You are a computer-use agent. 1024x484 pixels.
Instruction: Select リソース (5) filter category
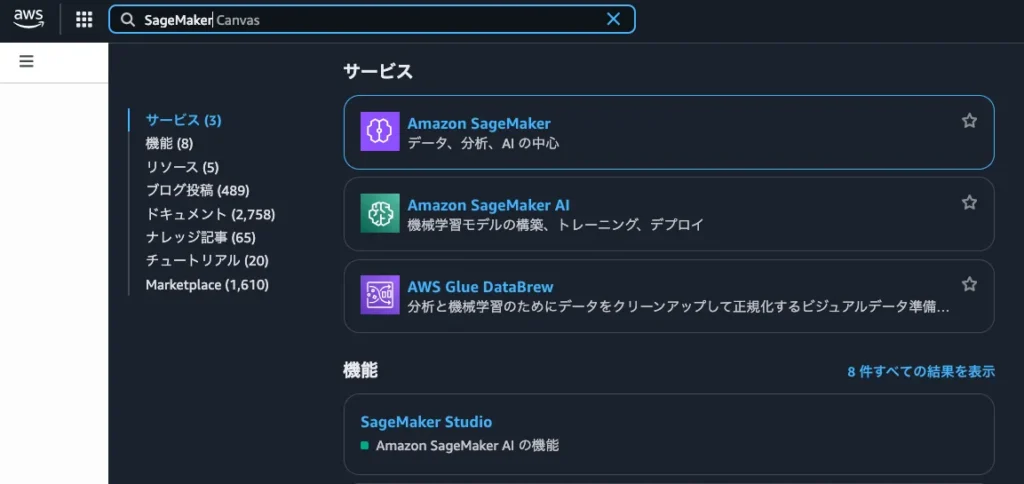pos(182,167)
